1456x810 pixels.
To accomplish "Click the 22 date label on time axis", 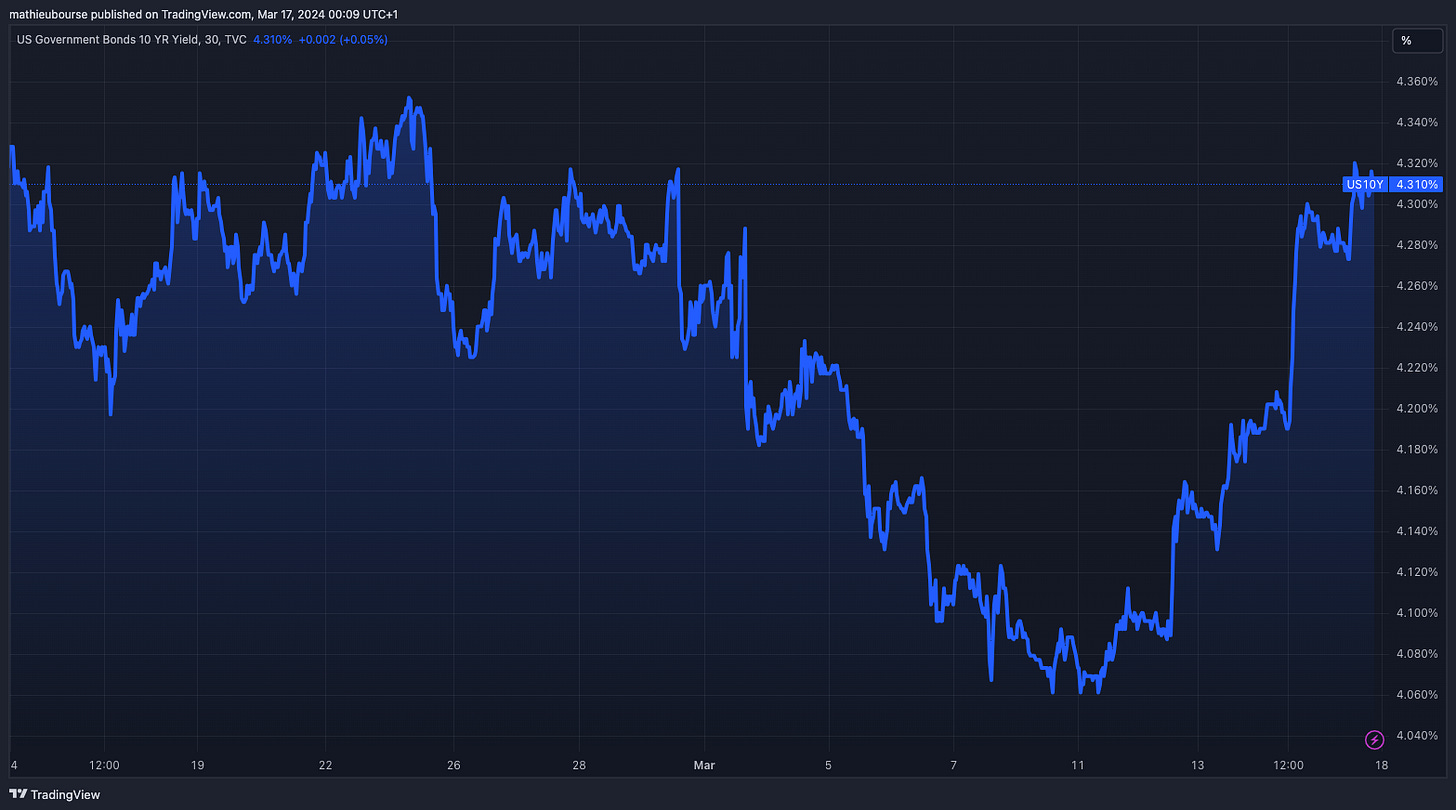I will [325, 765].
